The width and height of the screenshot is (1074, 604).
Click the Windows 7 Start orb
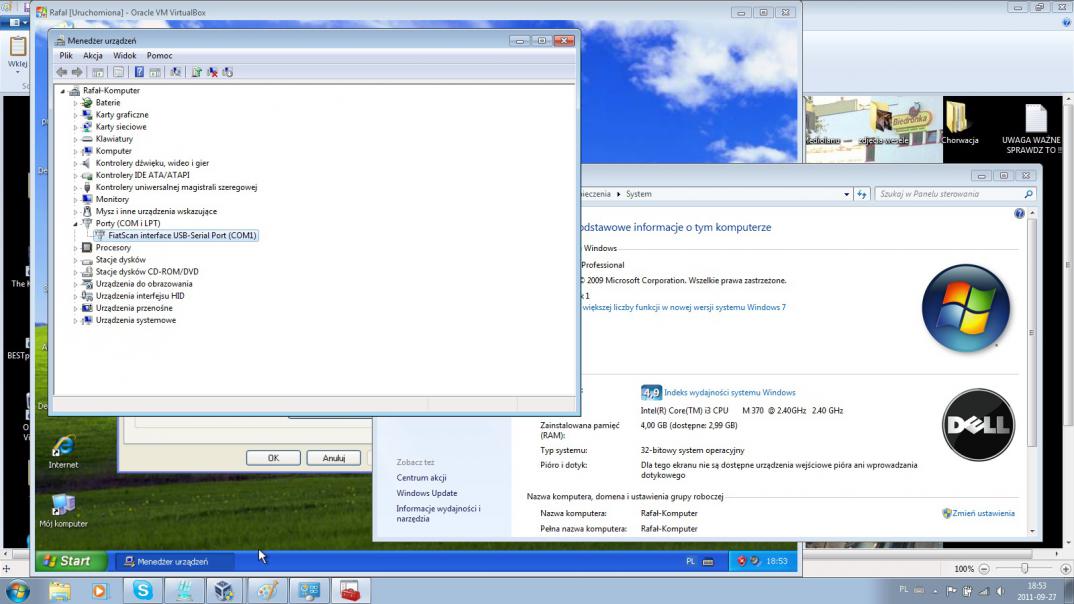18,590
